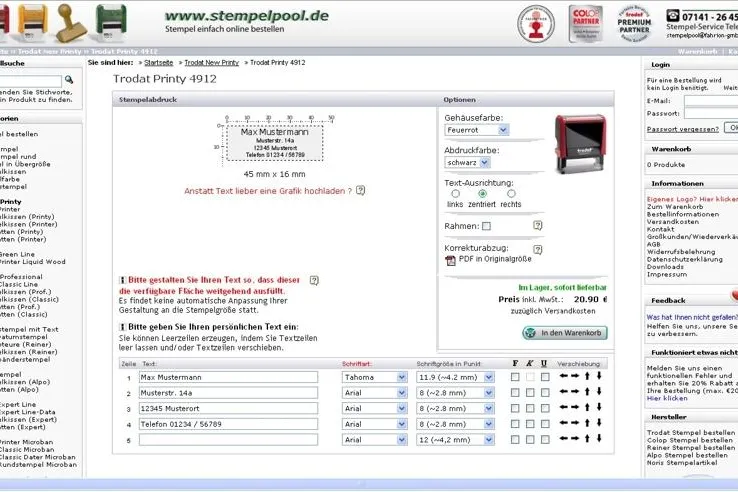Screen dimensions: 738x492
Task: Open line 1 font size 11.9 dropdown
Action: (x=455, y=377)
